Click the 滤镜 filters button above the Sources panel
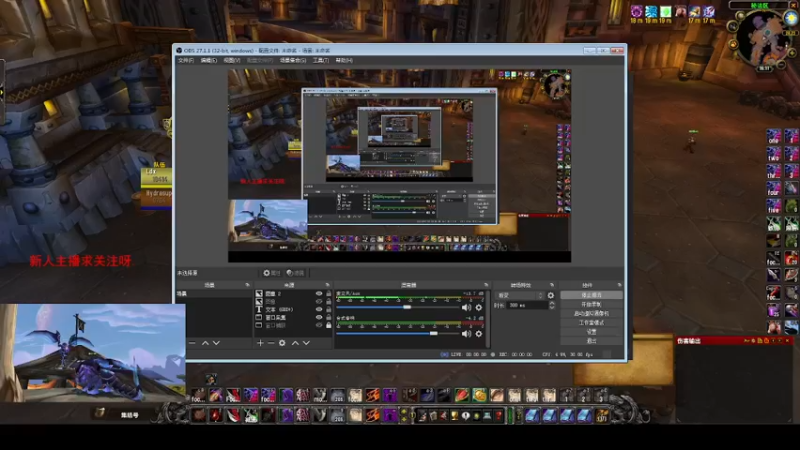Screen dimensions: 800x450 (295, 273)
